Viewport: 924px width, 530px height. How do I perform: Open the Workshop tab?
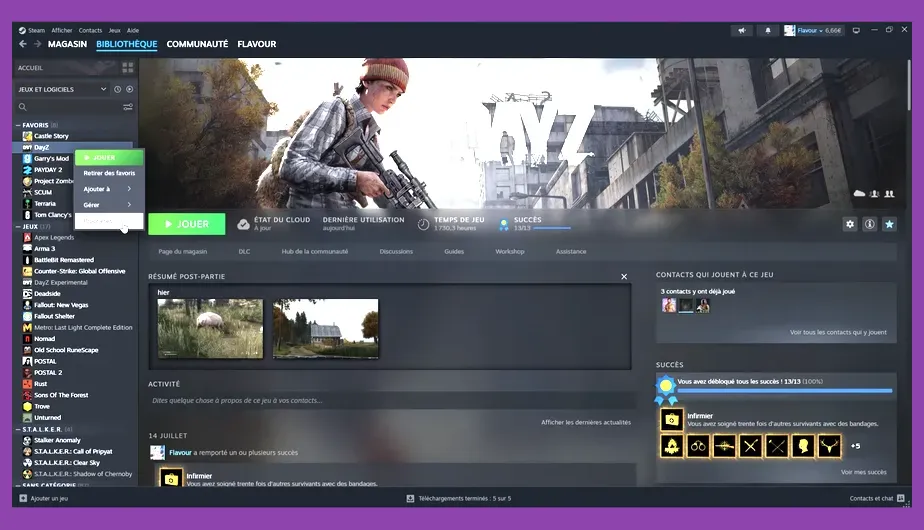pyautogui.click(x=510, y=251)
